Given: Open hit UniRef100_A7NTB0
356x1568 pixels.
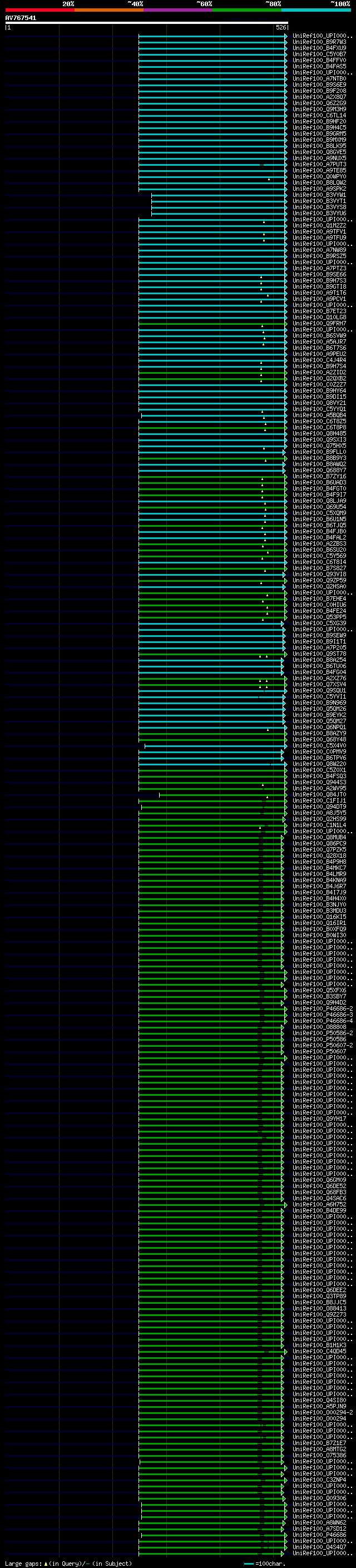Looking at the screenshot, I should click(319, 78).
